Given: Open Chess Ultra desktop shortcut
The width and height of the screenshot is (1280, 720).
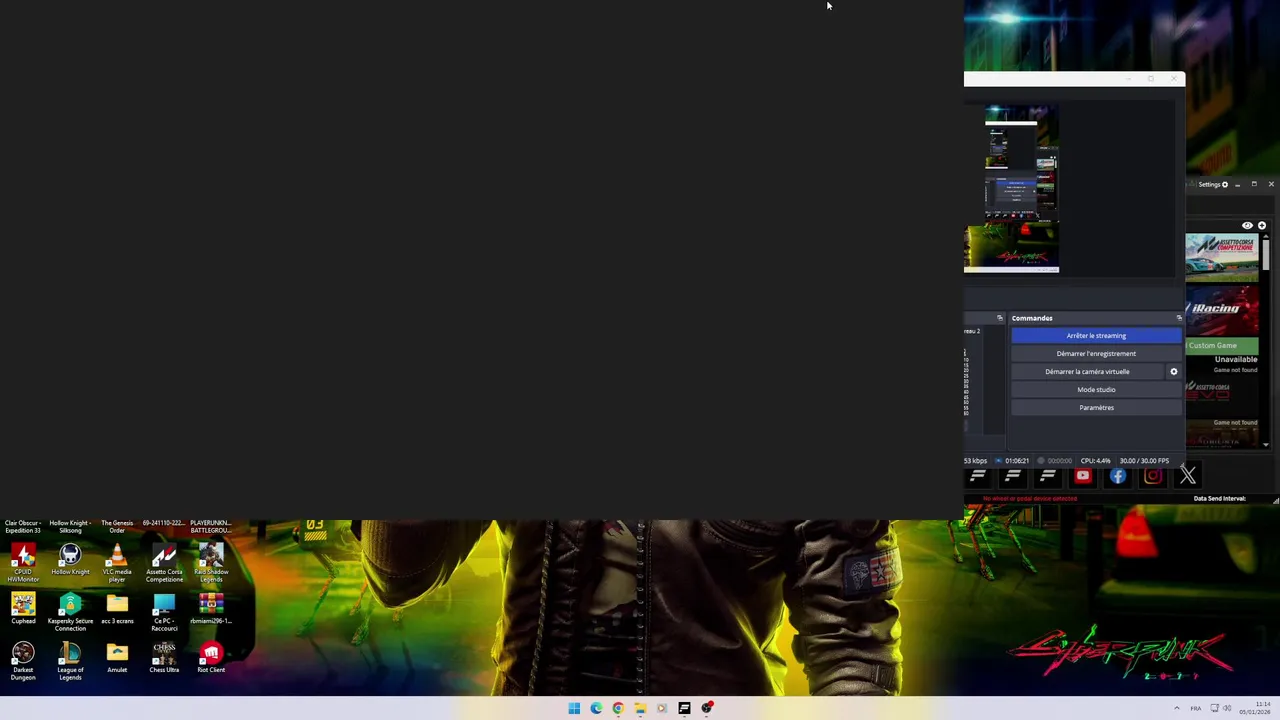Looking at the screenshot, I should click(164, 658).
